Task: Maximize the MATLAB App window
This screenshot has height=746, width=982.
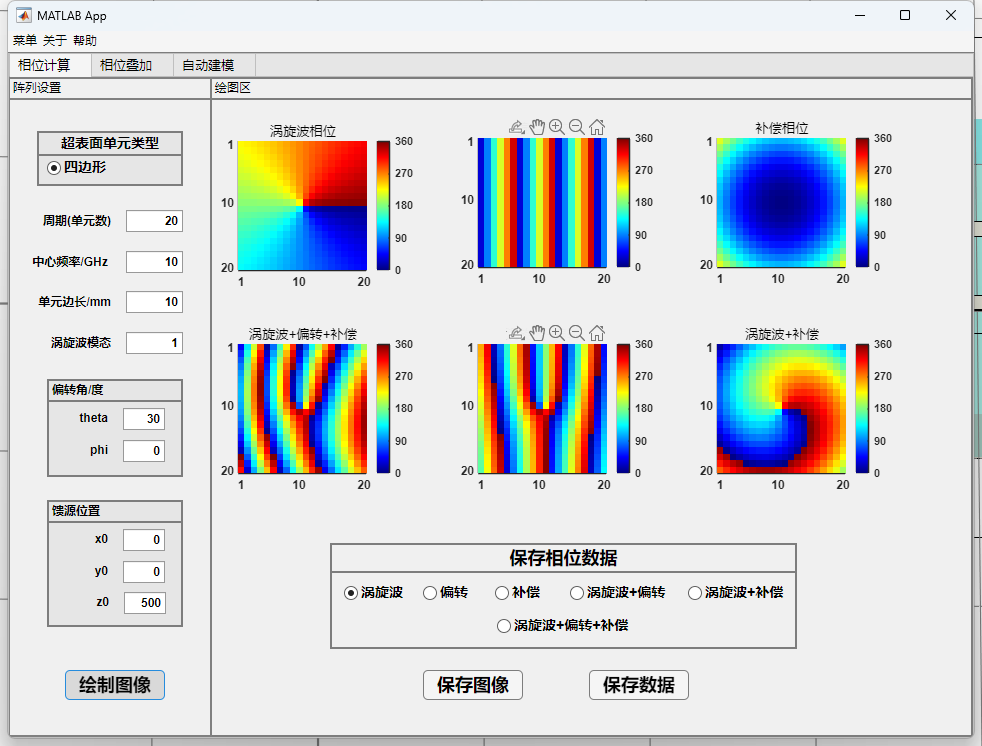Action: 905,15
